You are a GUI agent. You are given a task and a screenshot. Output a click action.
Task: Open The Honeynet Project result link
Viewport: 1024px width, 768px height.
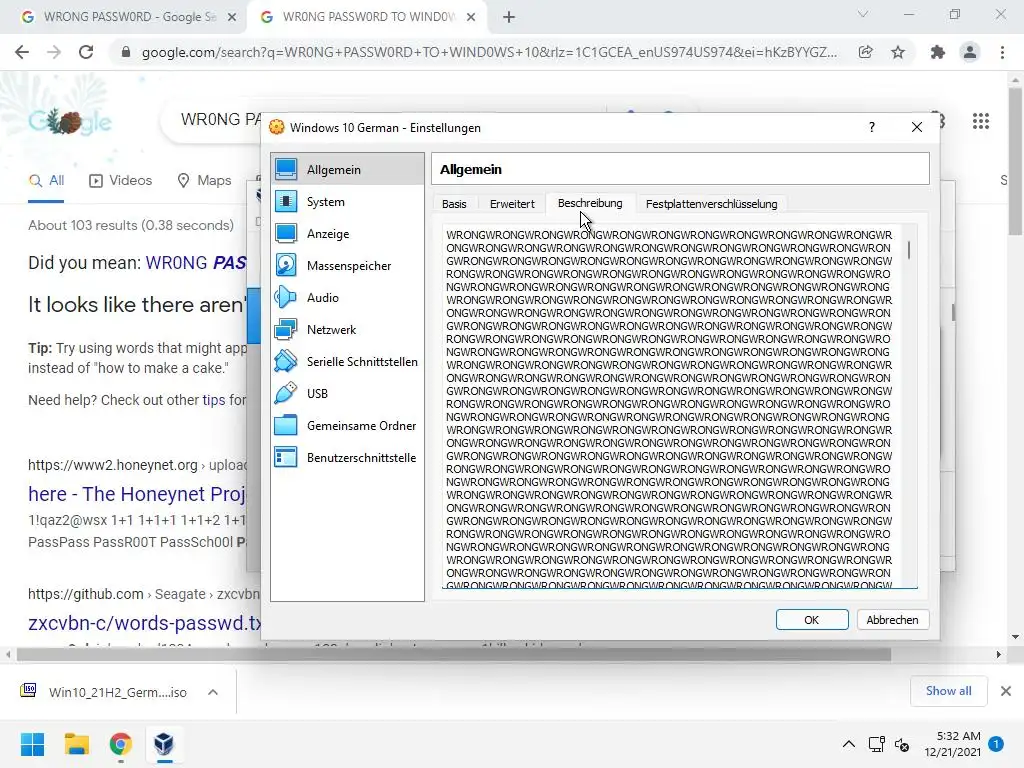[x=136, y=494]
